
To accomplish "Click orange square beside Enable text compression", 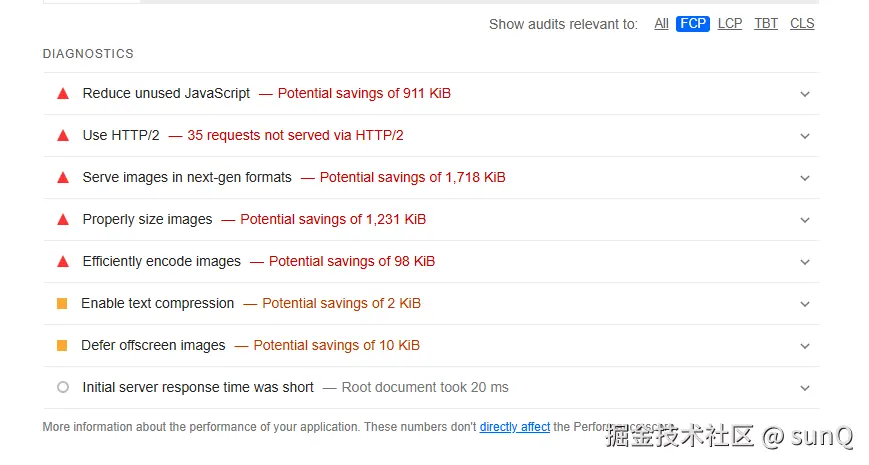I will click(x=62, y=304).
